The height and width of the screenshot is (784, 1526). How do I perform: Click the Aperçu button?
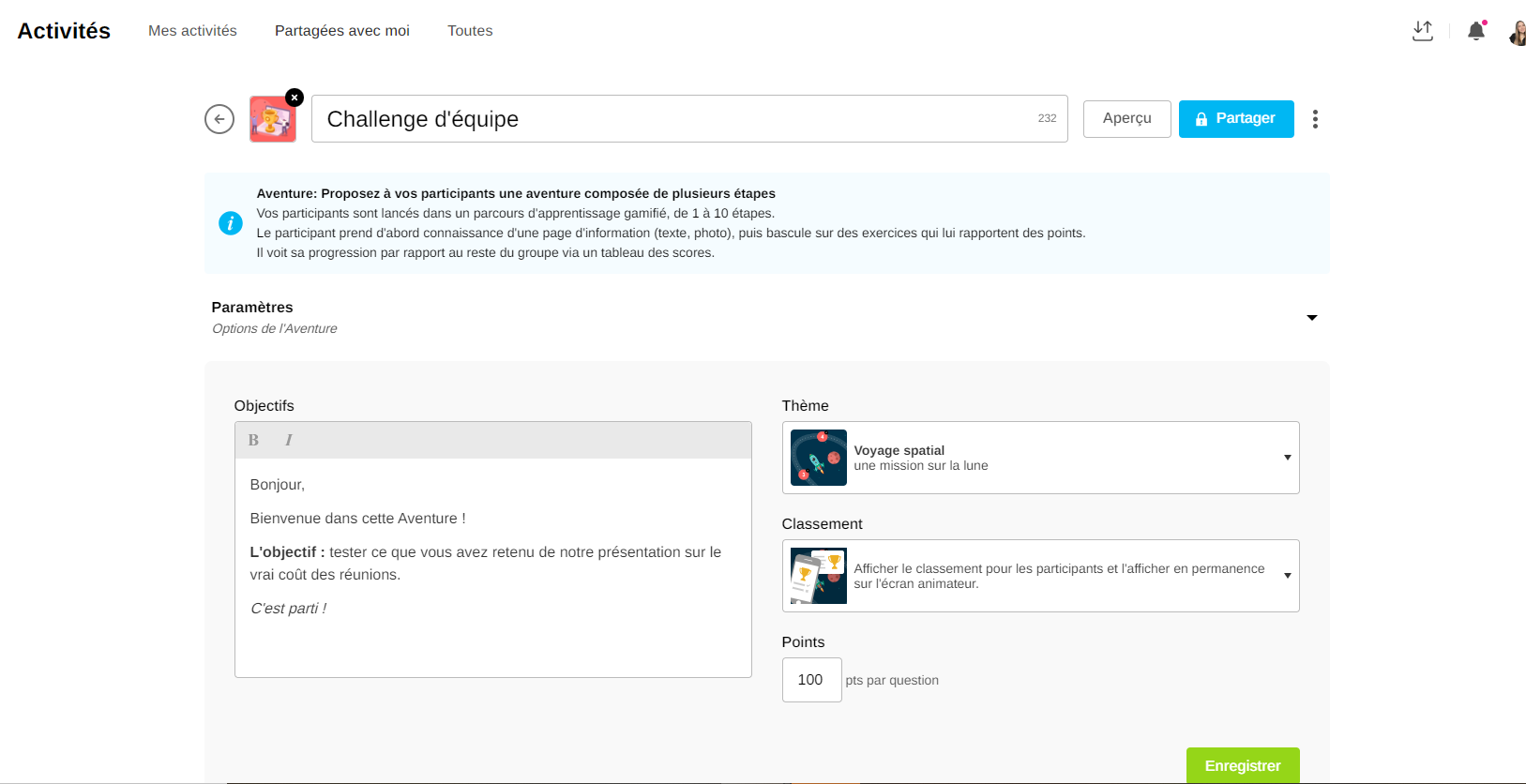pyautogui.click(x=1126, y=119)
